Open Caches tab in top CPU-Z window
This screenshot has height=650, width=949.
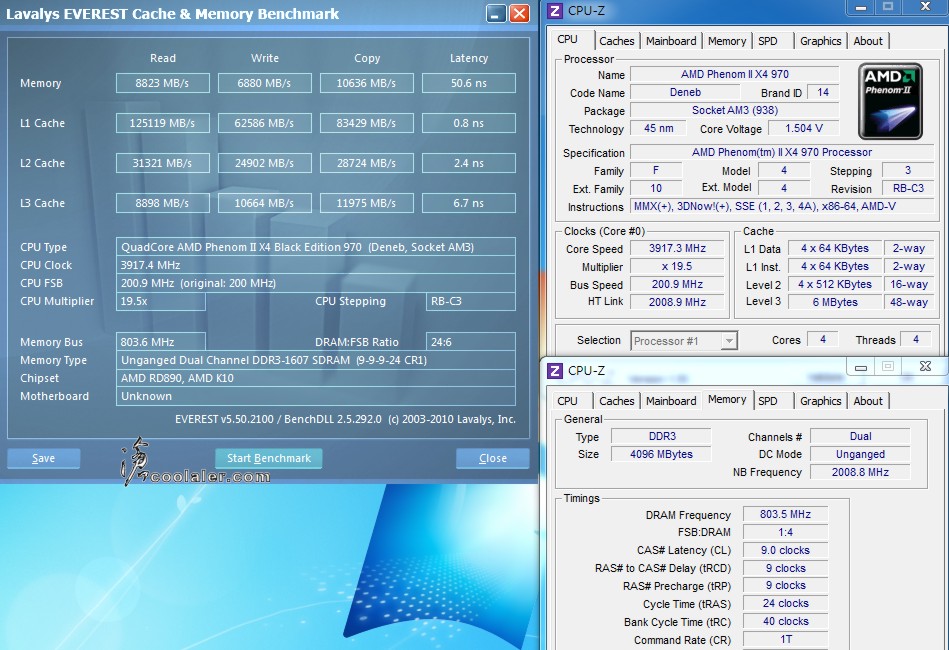tap(616, 41)
